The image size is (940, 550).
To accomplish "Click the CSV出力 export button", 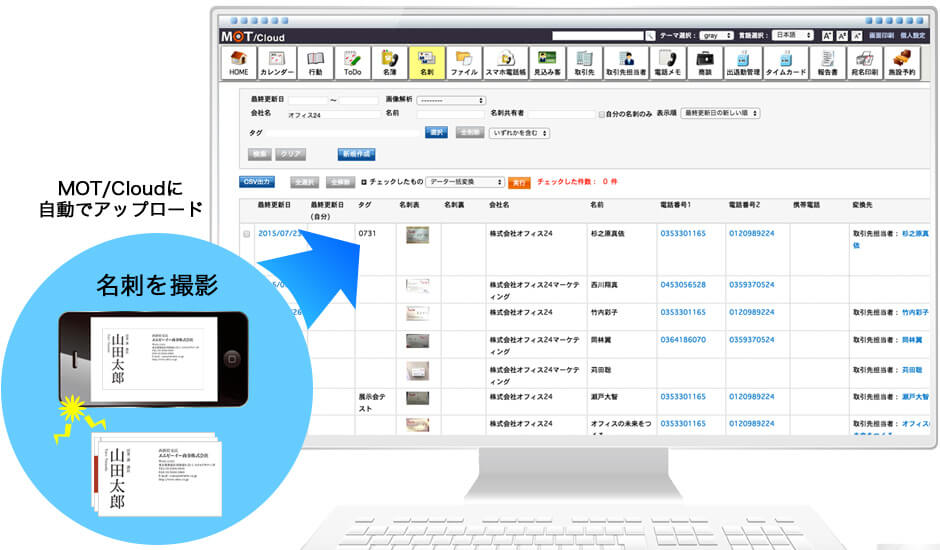I will 257,182.
